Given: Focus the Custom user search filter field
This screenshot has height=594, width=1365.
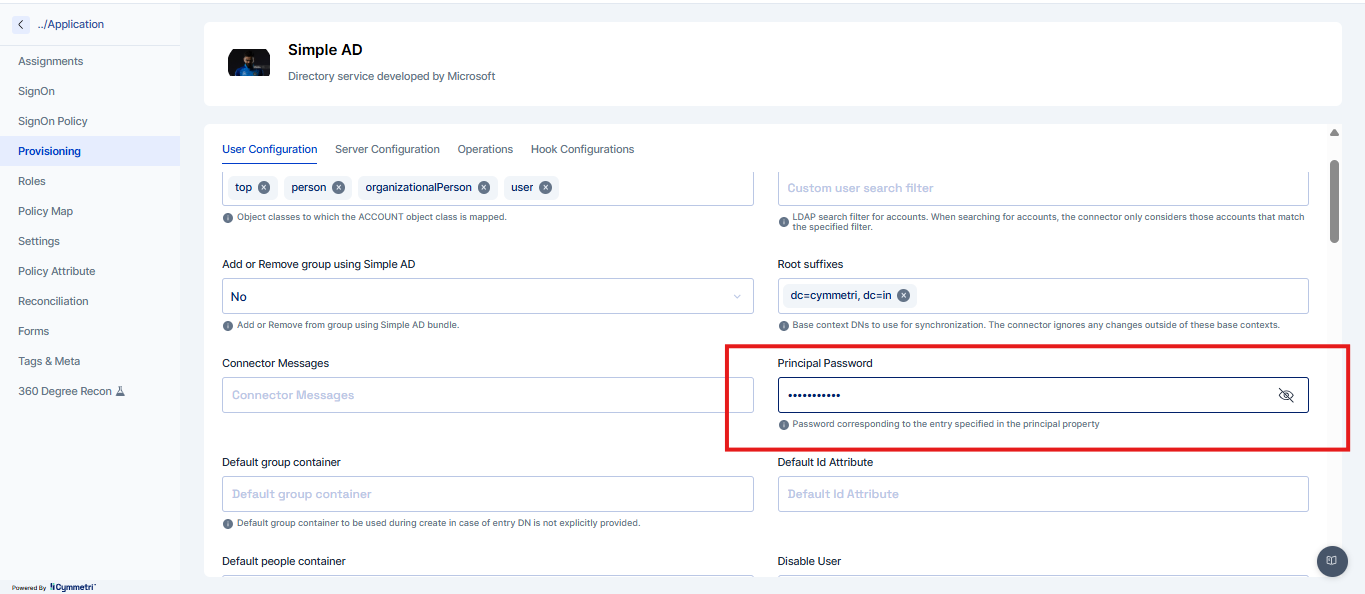Looking at the screenshot, I should [x=1043, y=188].
